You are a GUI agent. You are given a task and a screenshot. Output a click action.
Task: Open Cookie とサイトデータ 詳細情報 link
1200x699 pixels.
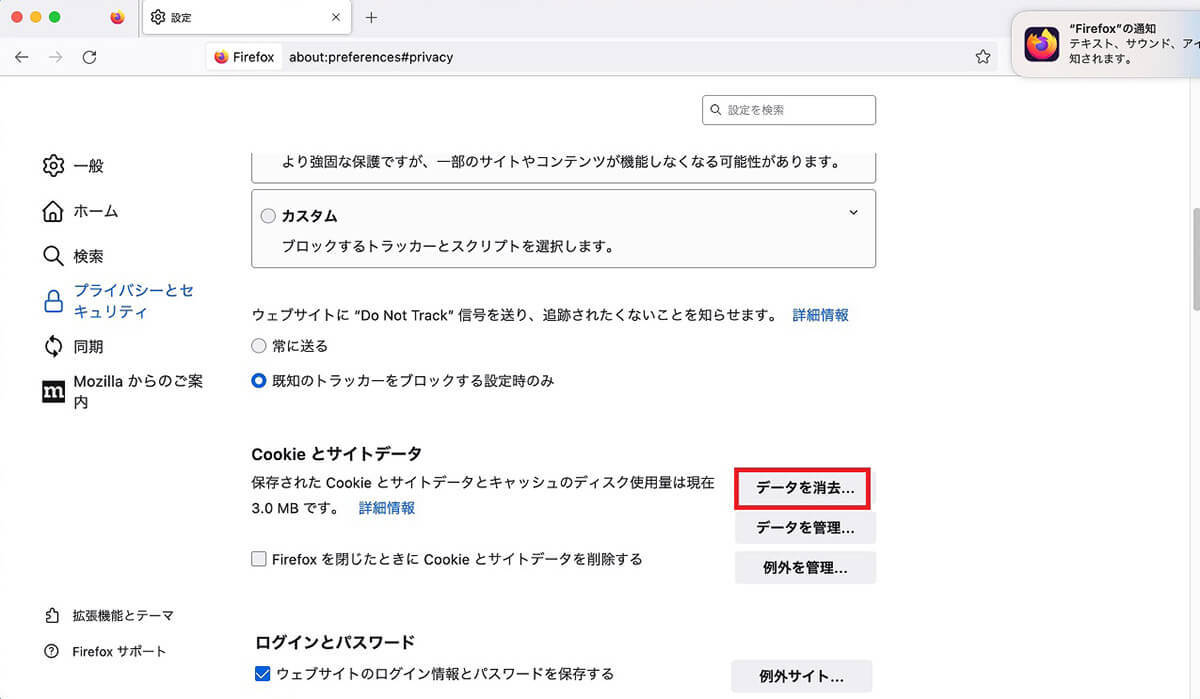pos(387,508)
